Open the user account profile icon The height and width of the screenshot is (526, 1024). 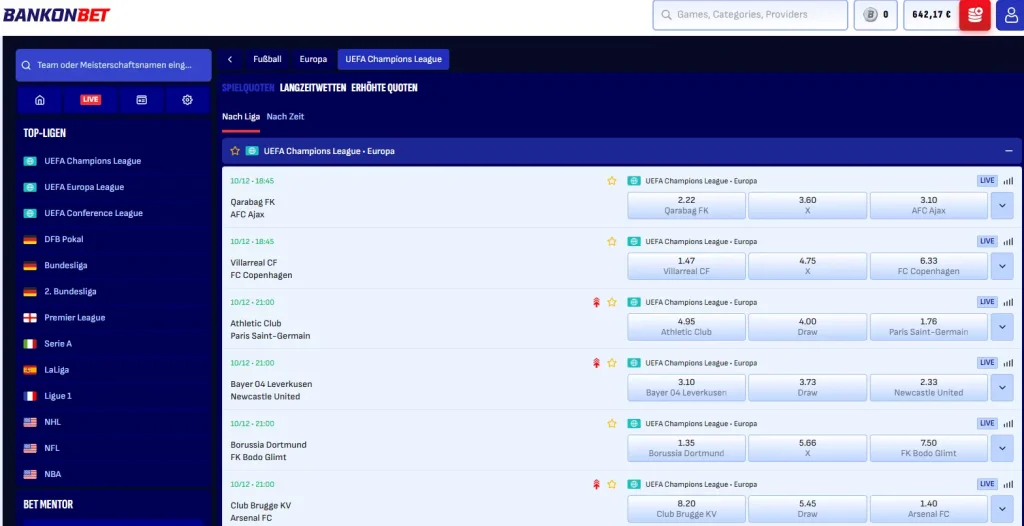point(1010,15)
